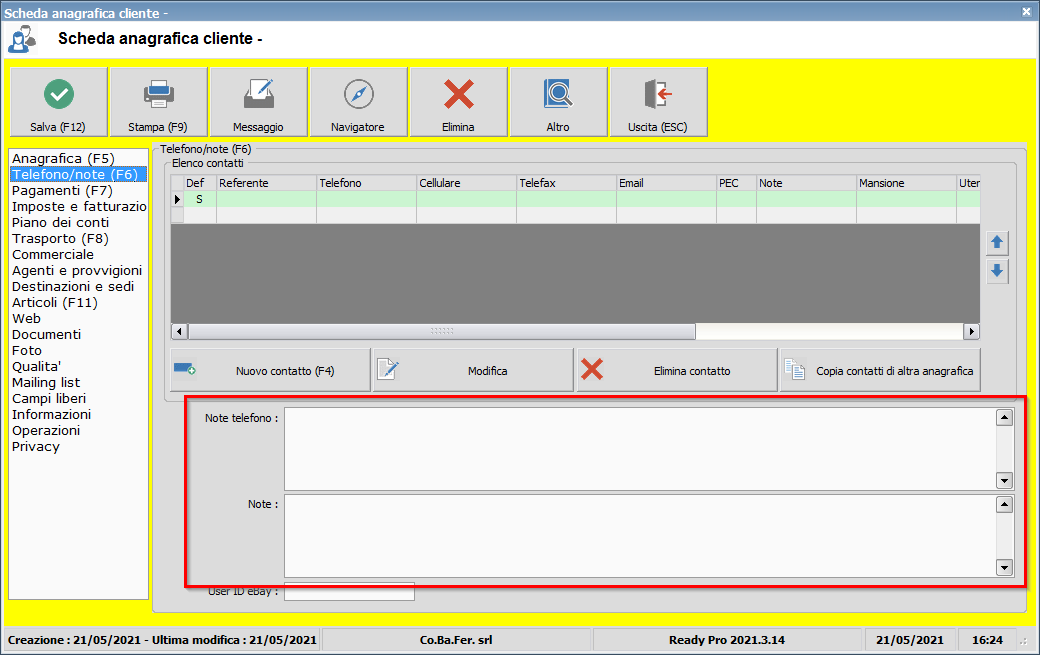Exit with the Uscita (ESC) button
Viewport: 1040px width, 655px height.
(x=659, y=102)
